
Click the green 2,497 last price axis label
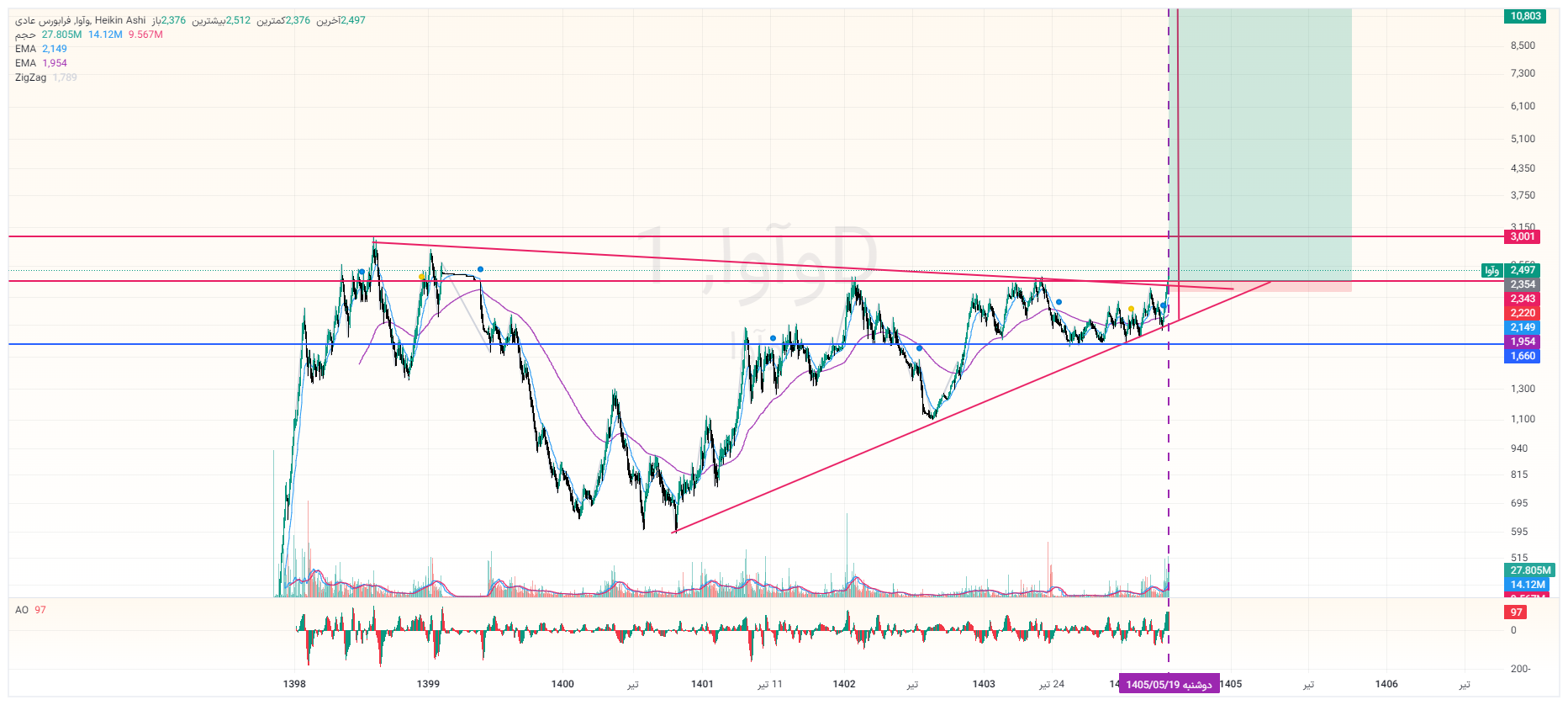(x=1523, y=270)
